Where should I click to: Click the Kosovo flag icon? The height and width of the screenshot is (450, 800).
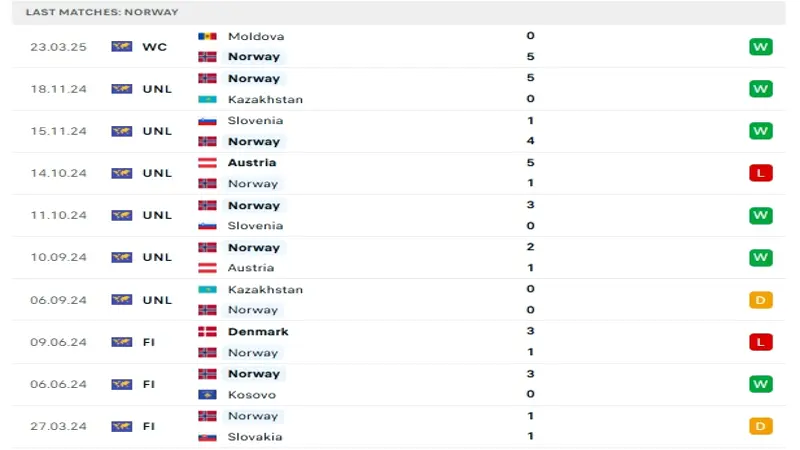point(207,395)
